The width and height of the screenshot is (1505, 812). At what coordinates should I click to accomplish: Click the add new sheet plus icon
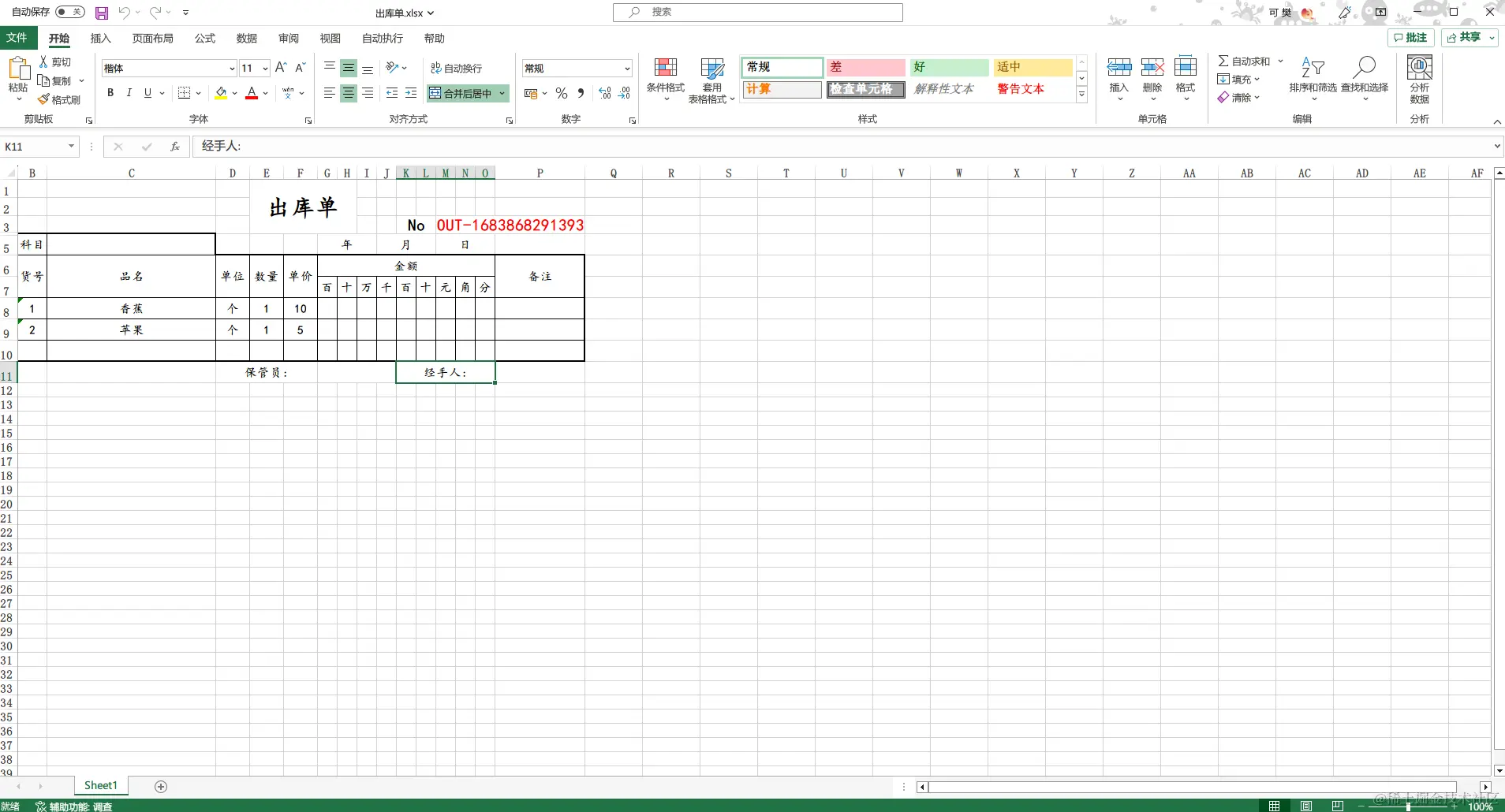161,787
